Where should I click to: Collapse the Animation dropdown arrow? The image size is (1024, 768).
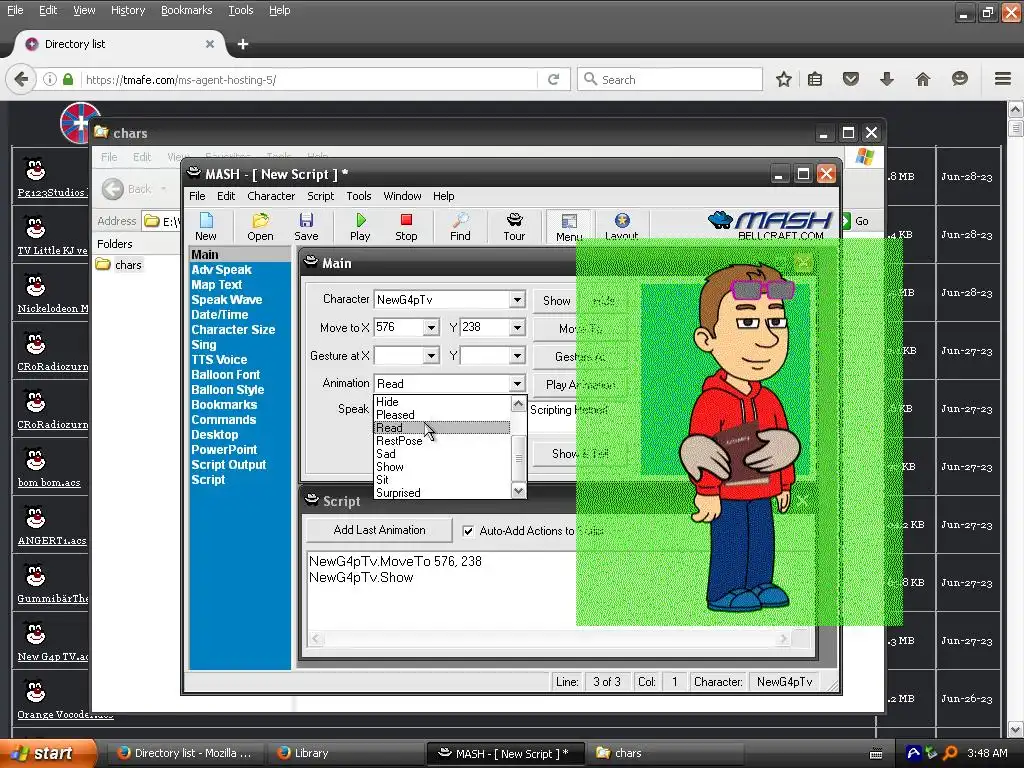517,383
